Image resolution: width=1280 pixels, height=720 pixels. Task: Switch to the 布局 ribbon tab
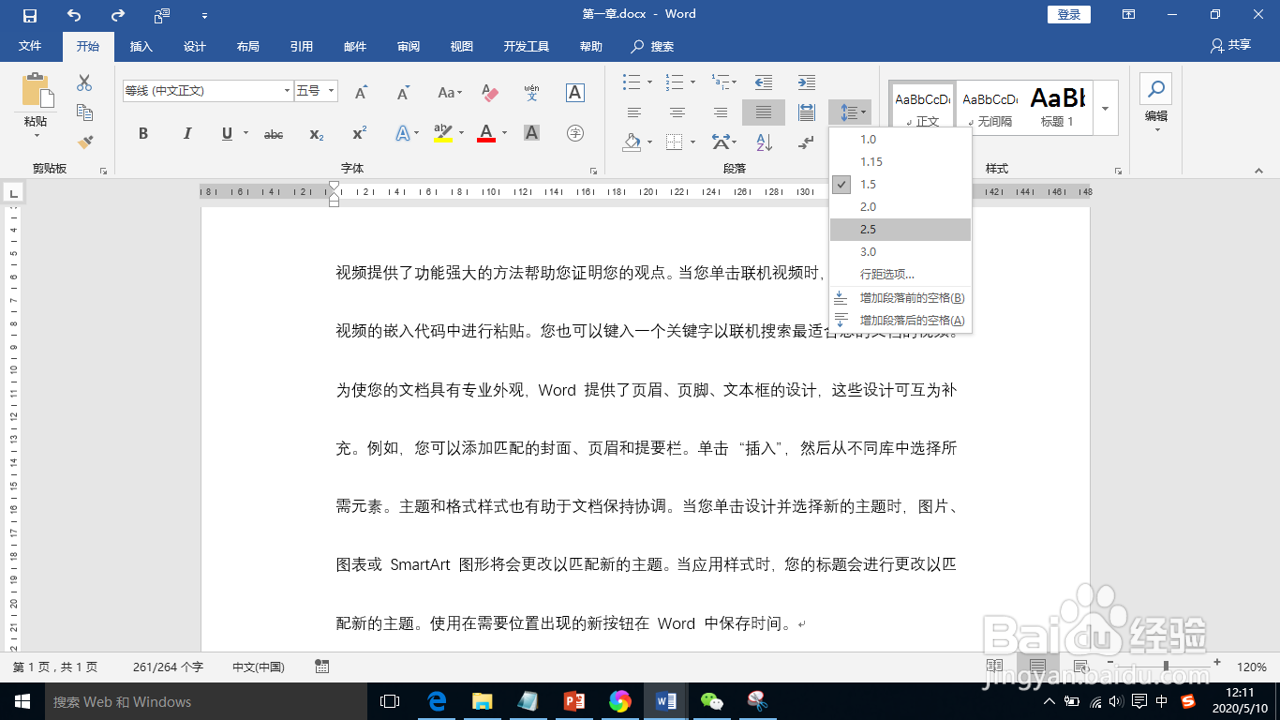pos(248,47)
